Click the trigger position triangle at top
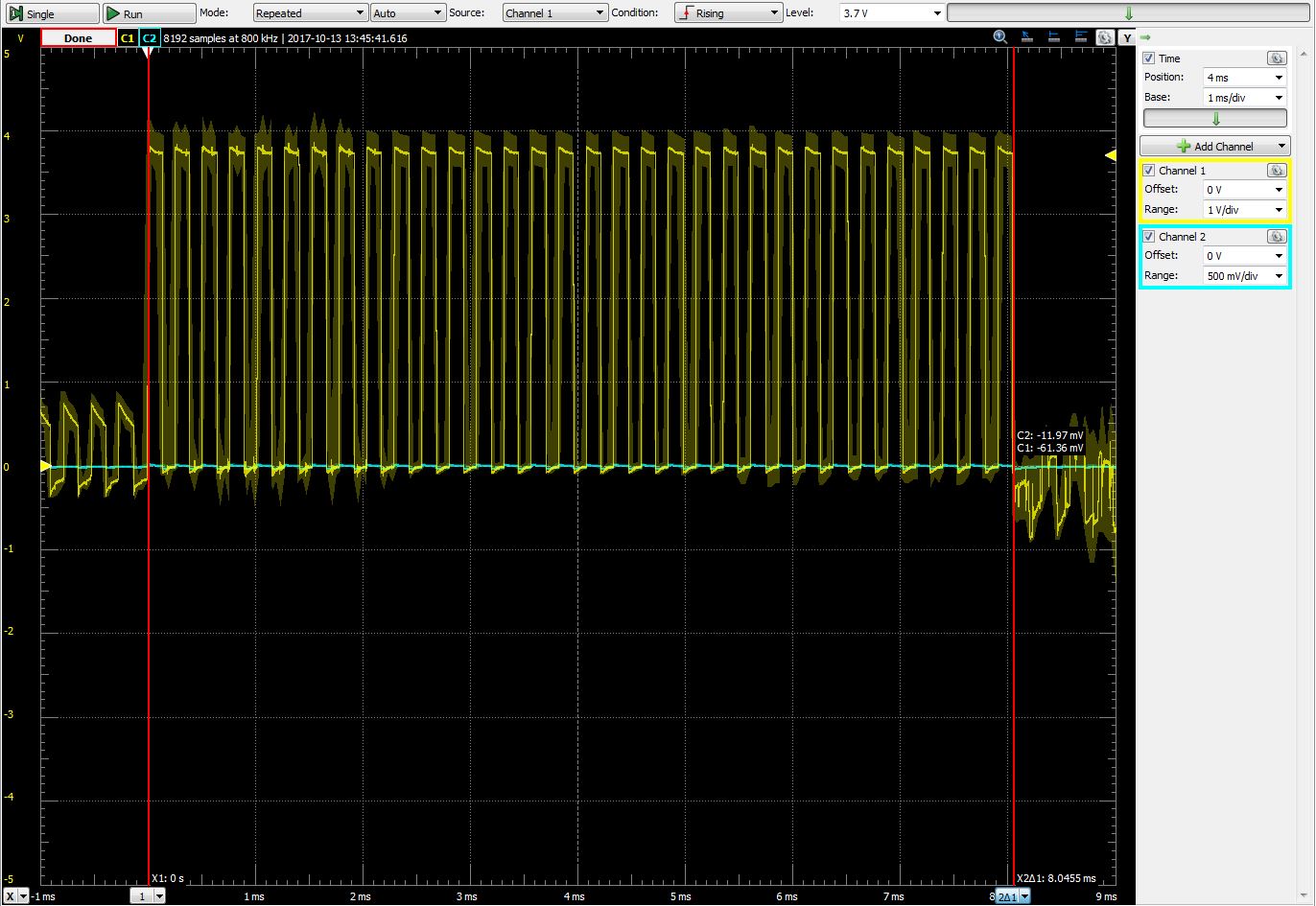The image size is (1316, 906). click(x=148, y=53)
